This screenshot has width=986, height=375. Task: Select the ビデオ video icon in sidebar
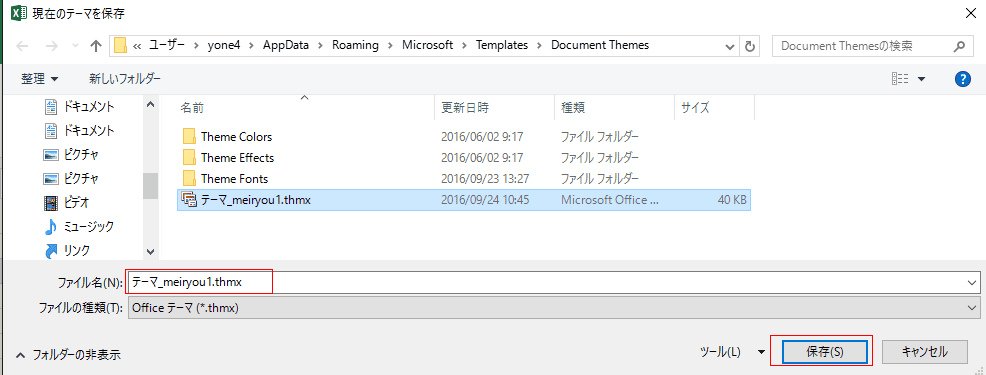(x=50, y=203)
